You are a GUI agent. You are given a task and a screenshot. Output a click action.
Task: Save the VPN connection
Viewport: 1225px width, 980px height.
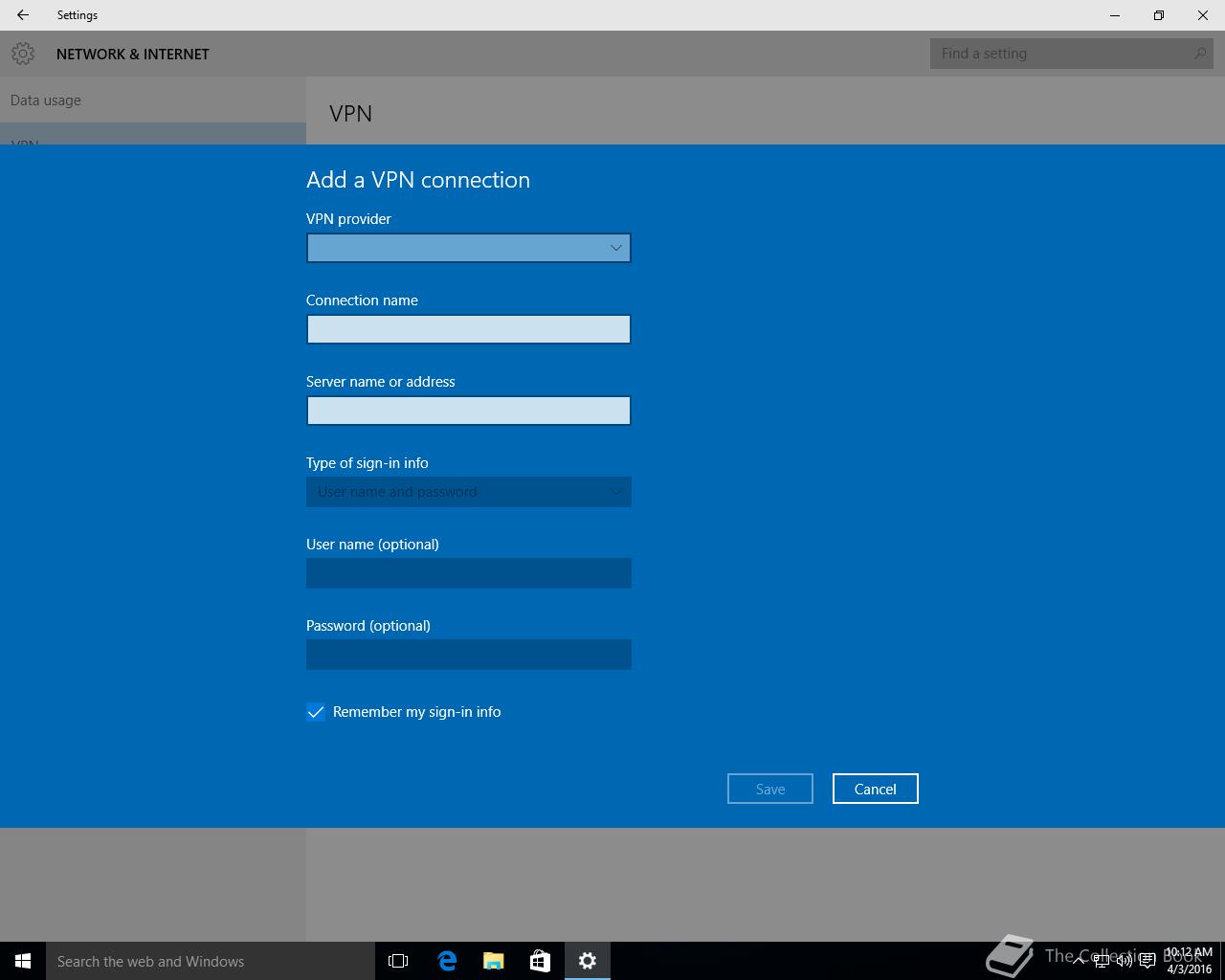[x=770, y=789]
